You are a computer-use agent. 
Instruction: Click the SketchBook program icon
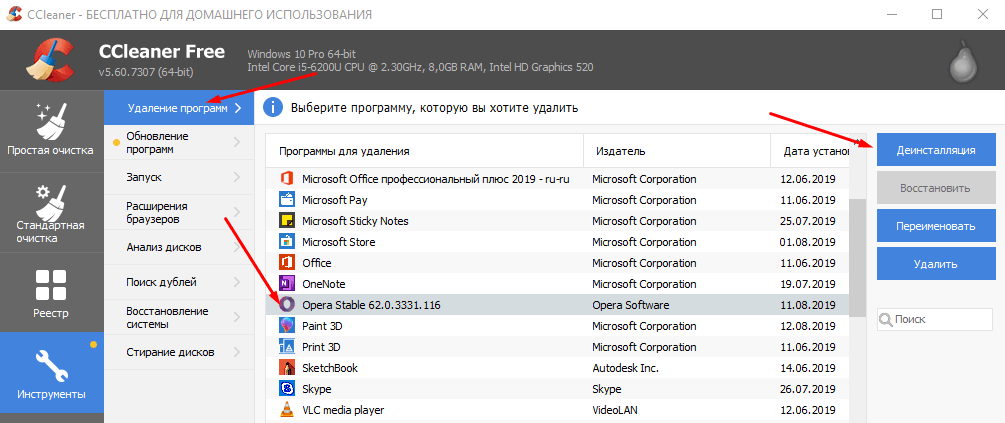pyautogui.click(x=287, y=368)
